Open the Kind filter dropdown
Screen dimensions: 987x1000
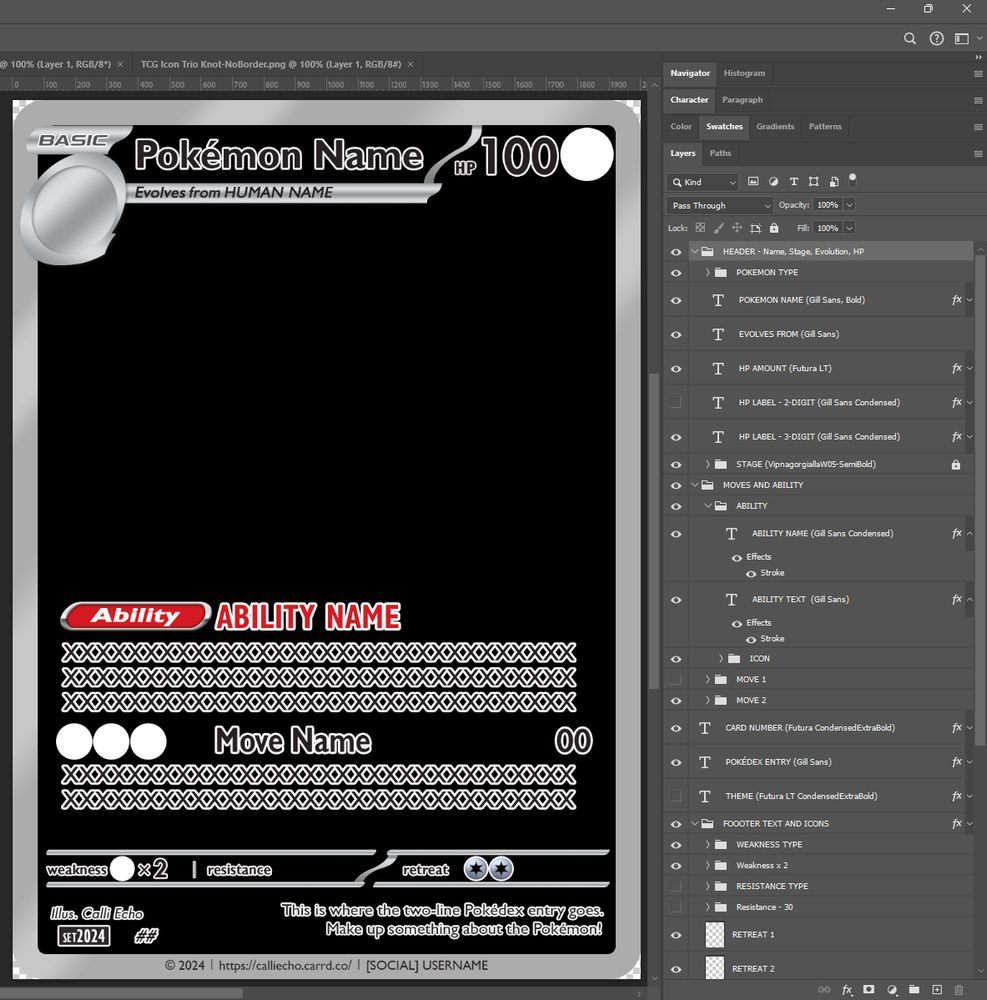coord(702,182)
